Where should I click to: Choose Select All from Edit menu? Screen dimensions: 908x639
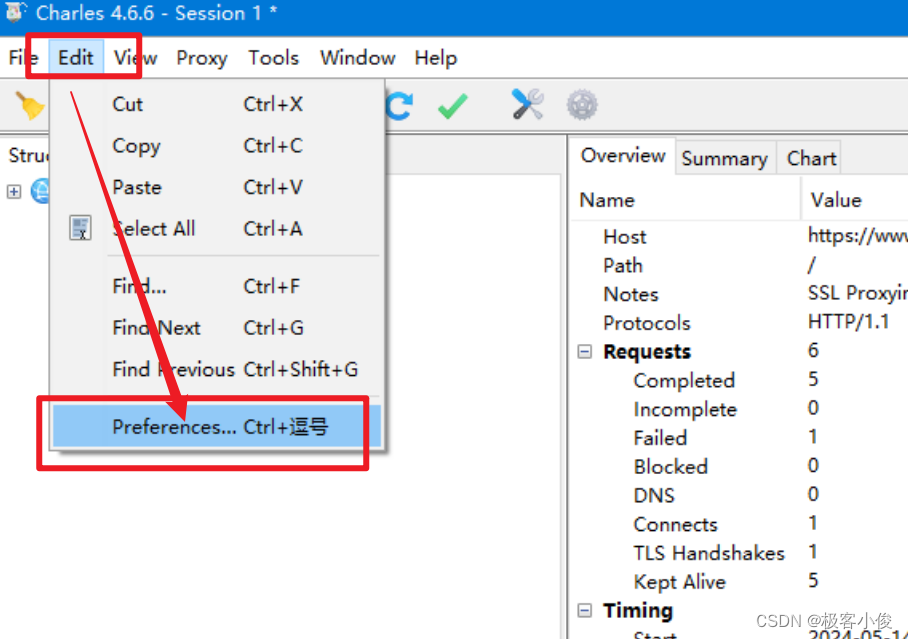click(x=217, y=229)
